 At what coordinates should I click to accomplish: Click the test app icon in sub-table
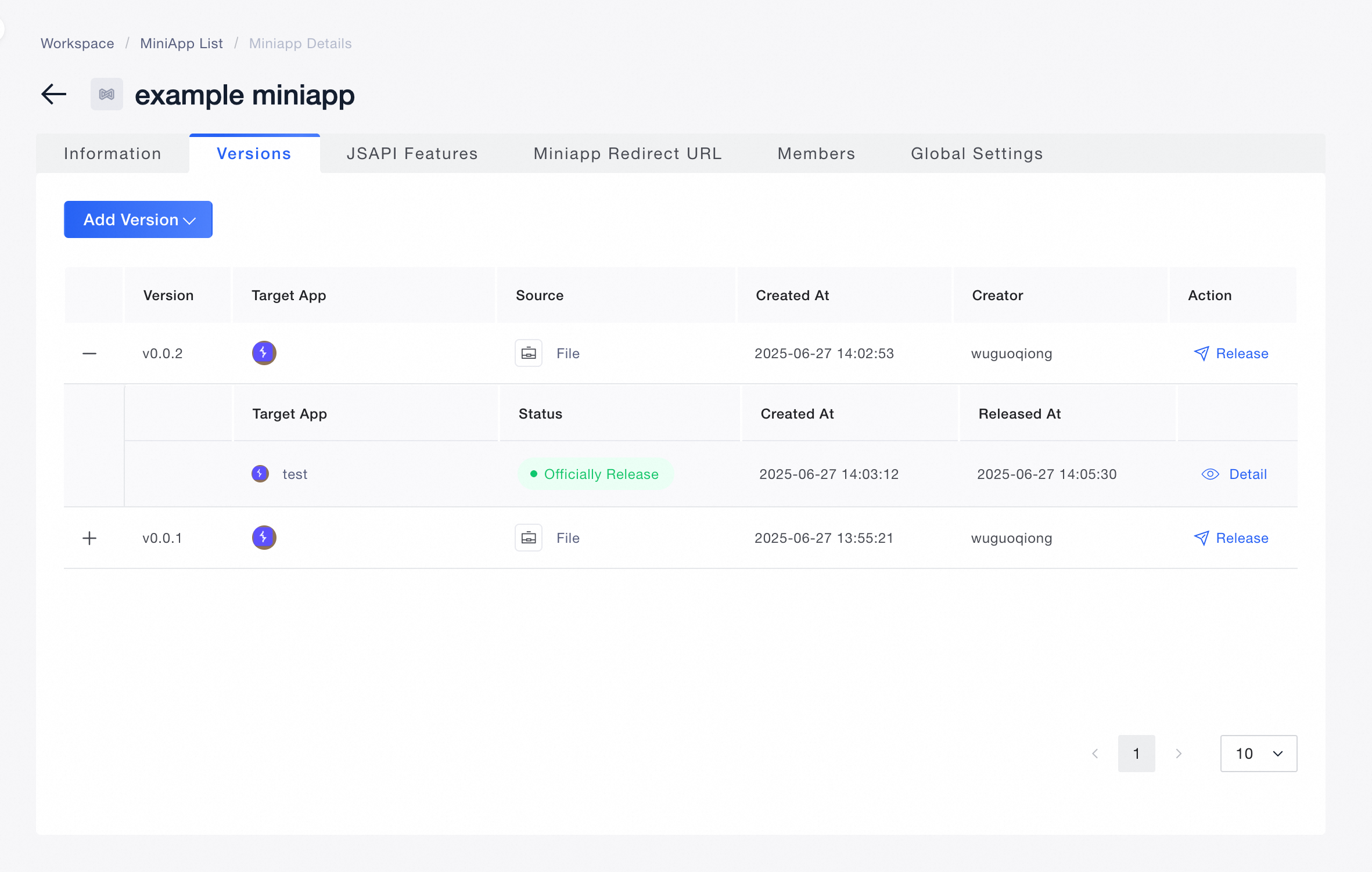260,474
